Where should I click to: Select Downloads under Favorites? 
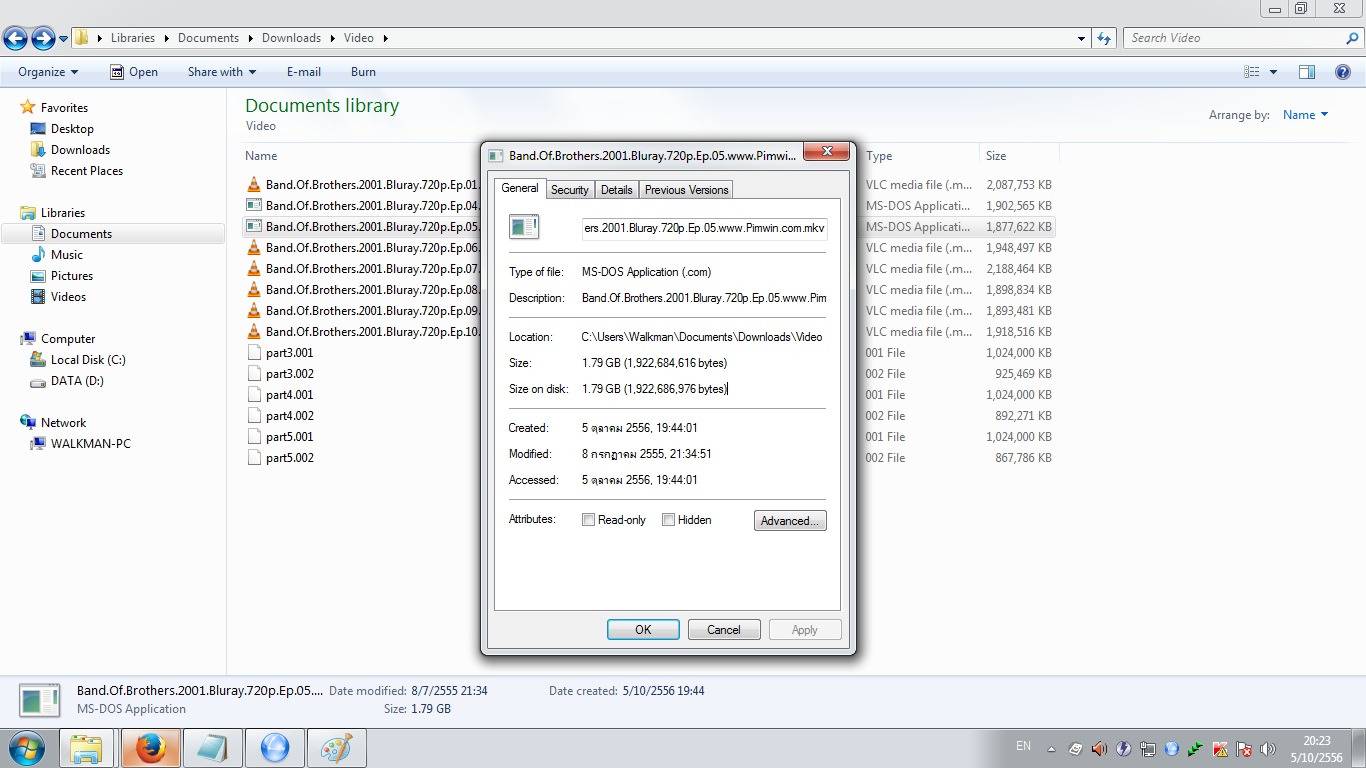click(x=80, y=150)
